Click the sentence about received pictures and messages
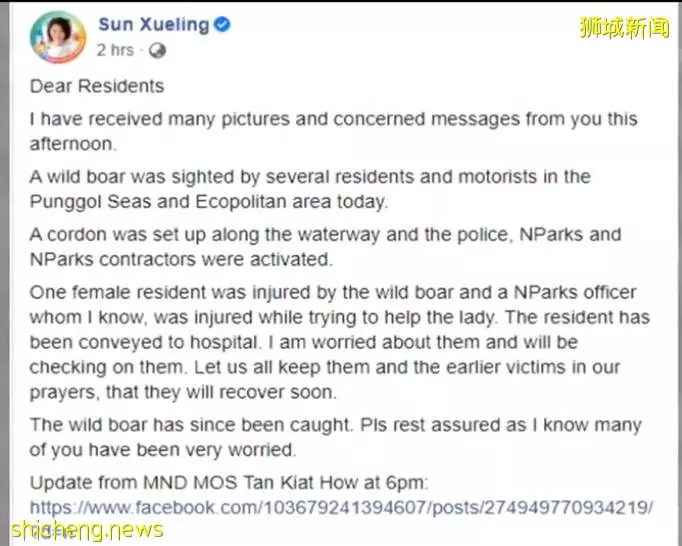Viewport: 682px width, 546px height. [x=334, y=131]
